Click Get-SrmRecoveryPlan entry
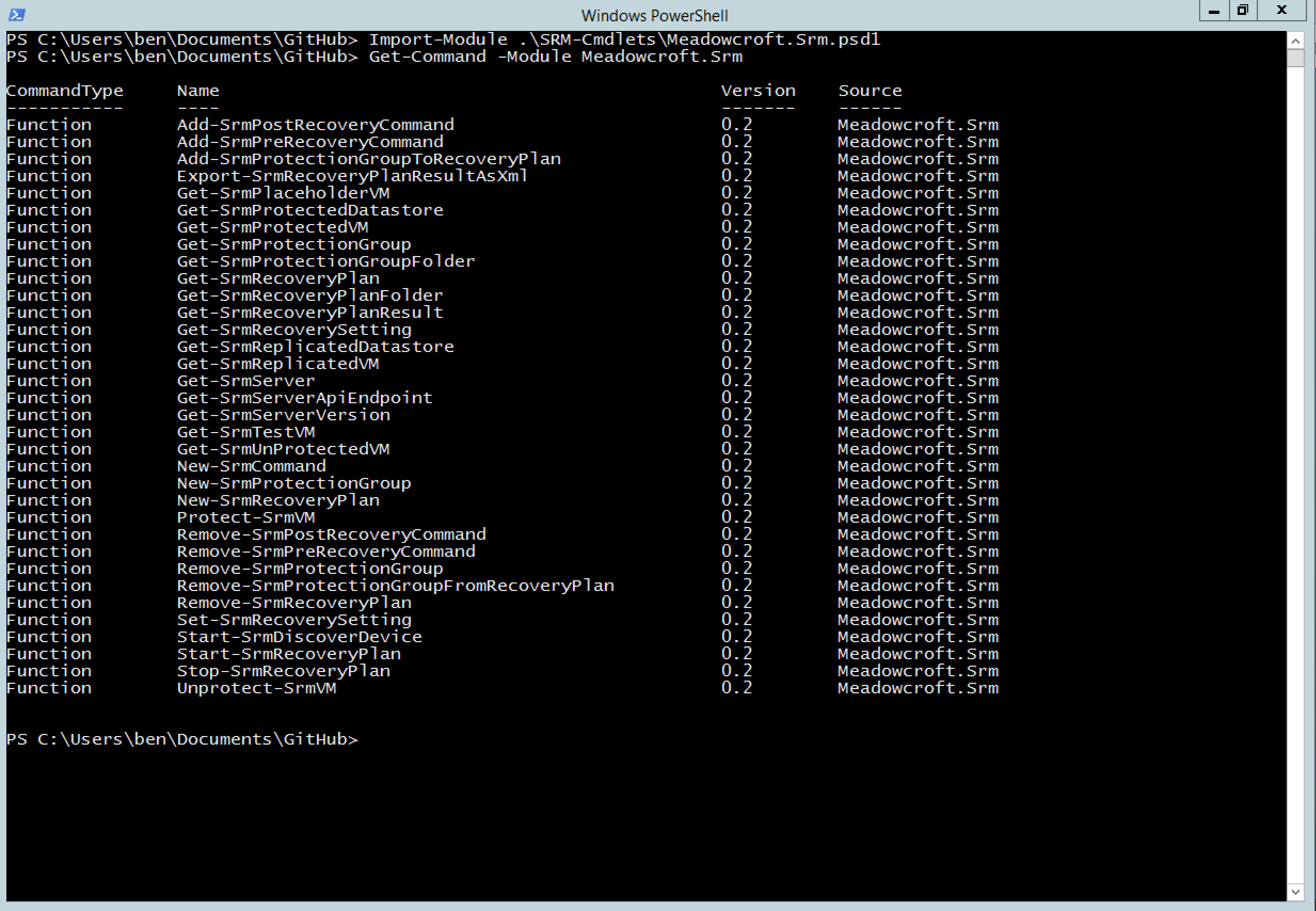 (x=278, y=278)
